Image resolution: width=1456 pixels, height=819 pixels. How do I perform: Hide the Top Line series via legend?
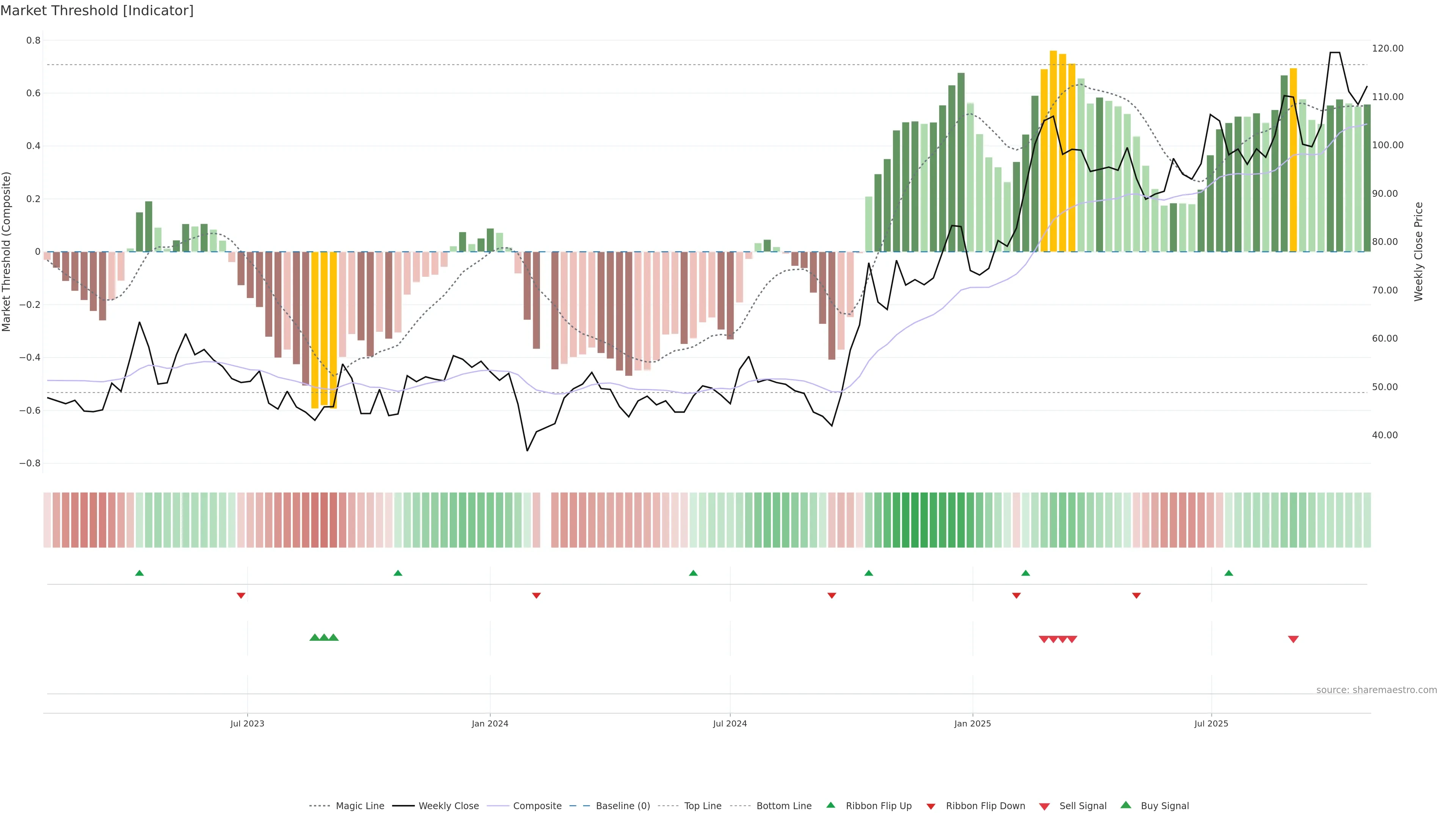(703, 806)
